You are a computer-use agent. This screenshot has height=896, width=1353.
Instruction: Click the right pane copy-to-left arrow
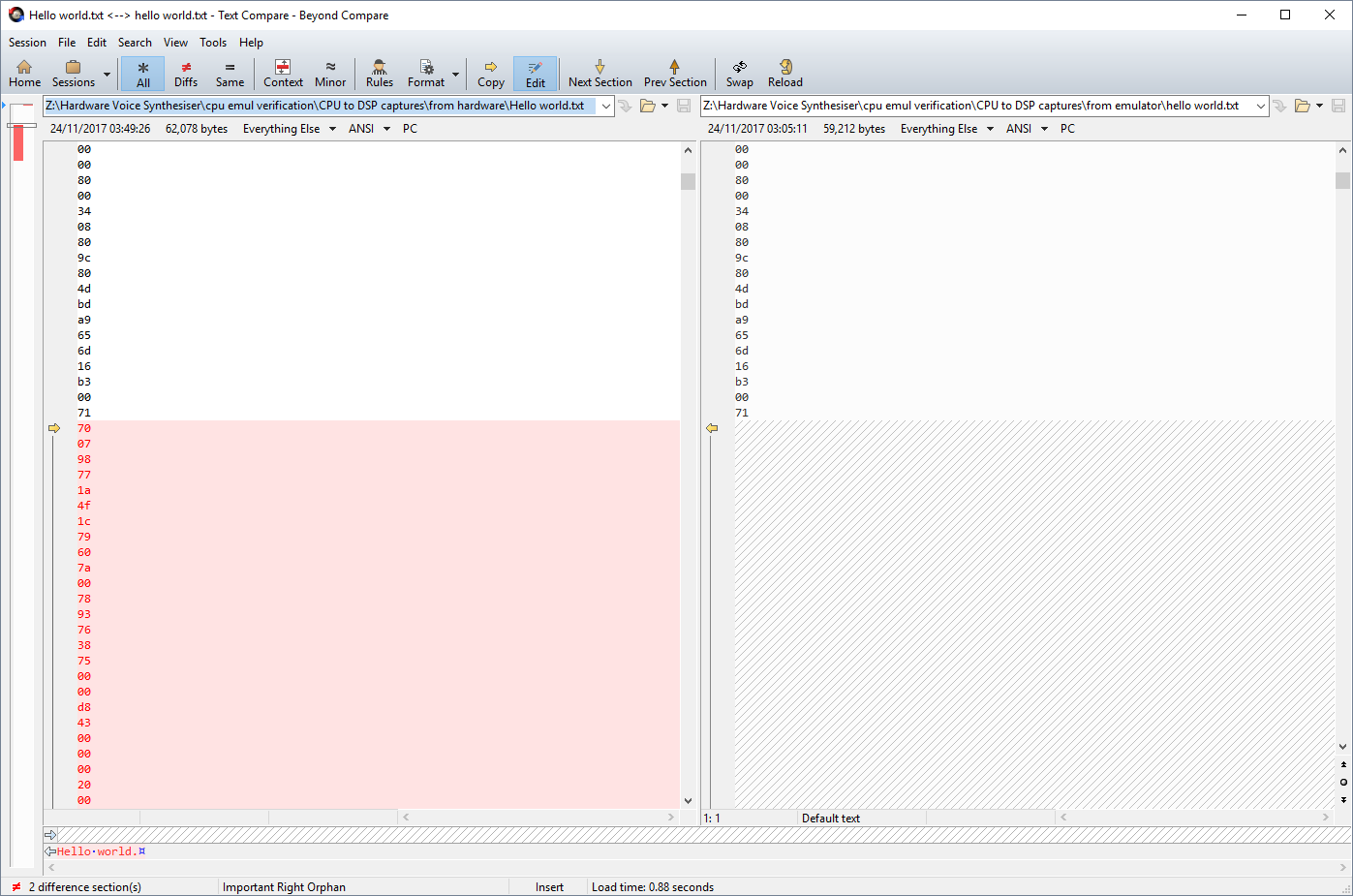coord(712,428)
